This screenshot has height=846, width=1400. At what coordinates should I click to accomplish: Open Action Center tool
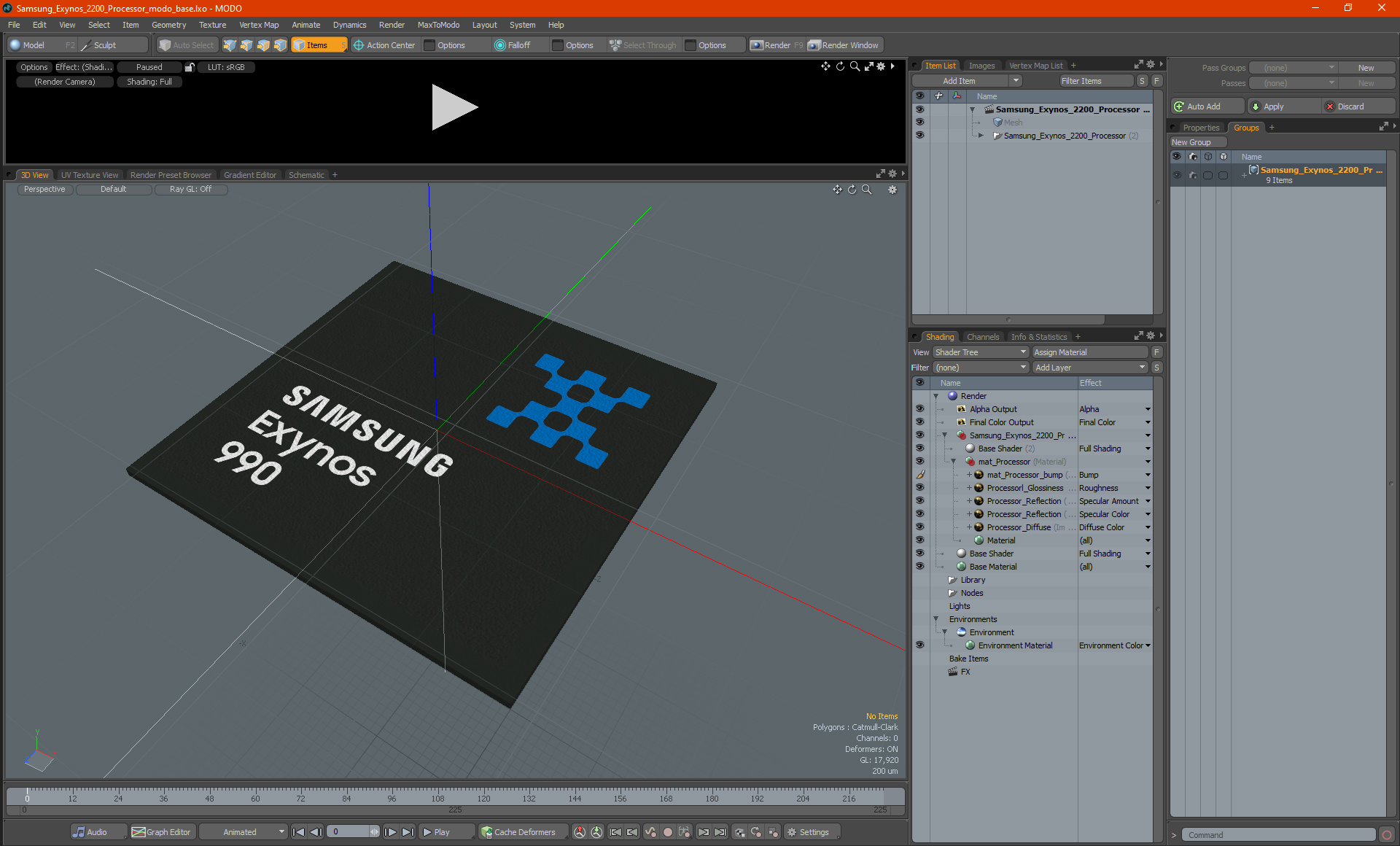pyautogui.click(x=384, y=45)
